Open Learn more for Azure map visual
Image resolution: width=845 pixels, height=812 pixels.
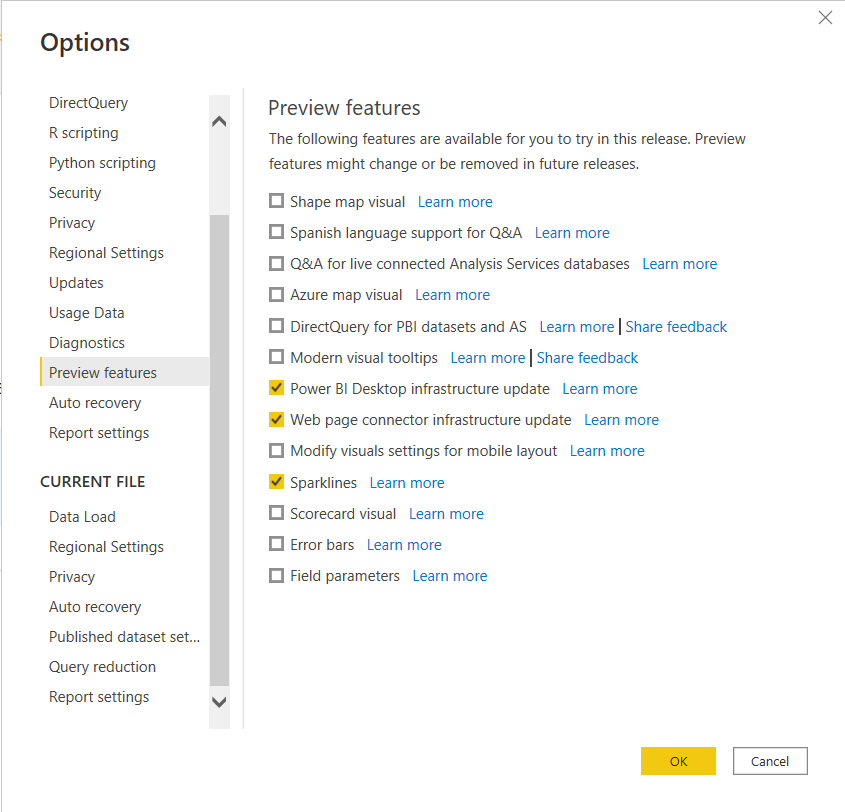[x=452, y=295]
